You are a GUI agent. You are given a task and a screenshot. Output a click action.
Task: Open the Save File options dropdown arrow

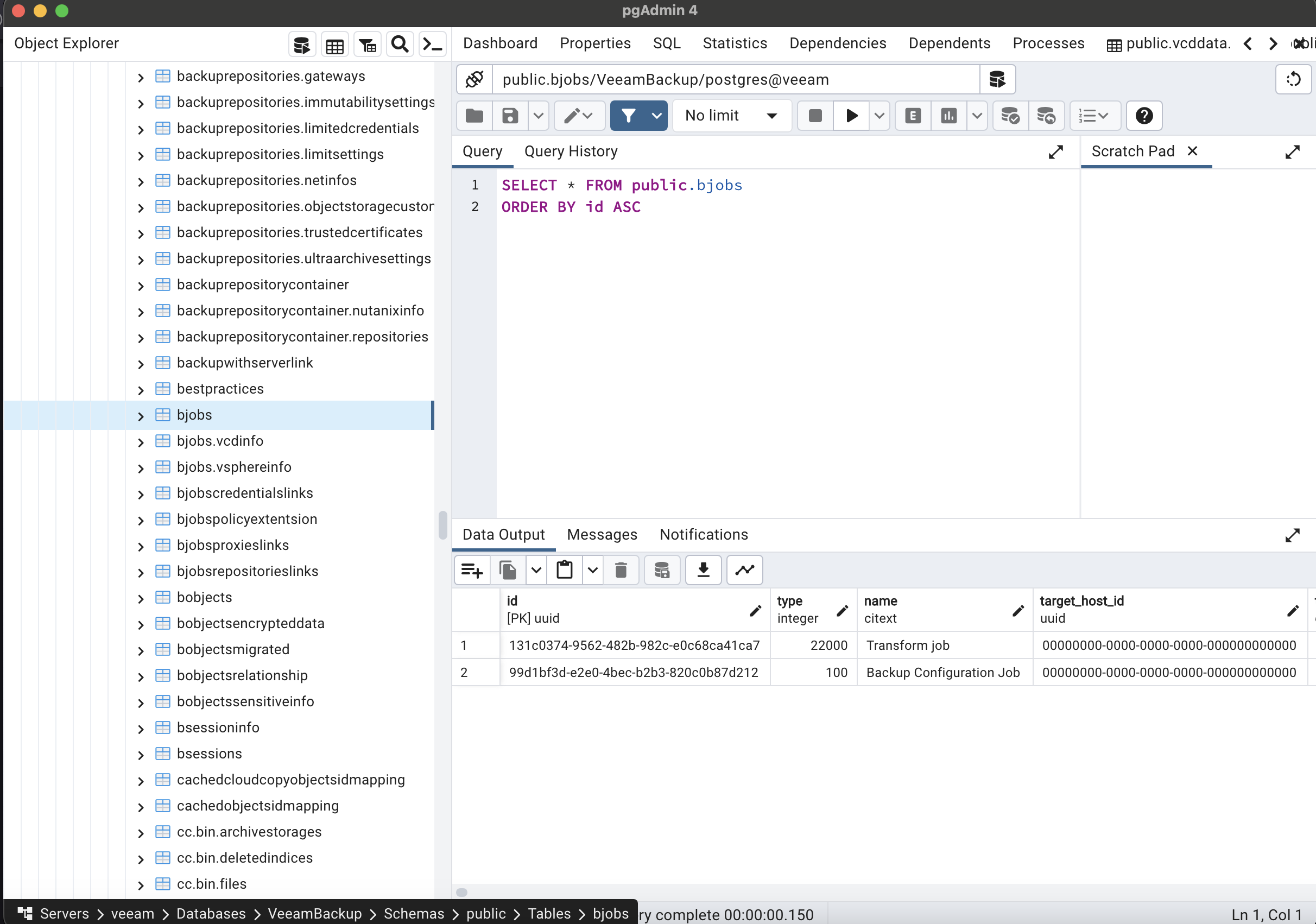(x=538, y=116)
